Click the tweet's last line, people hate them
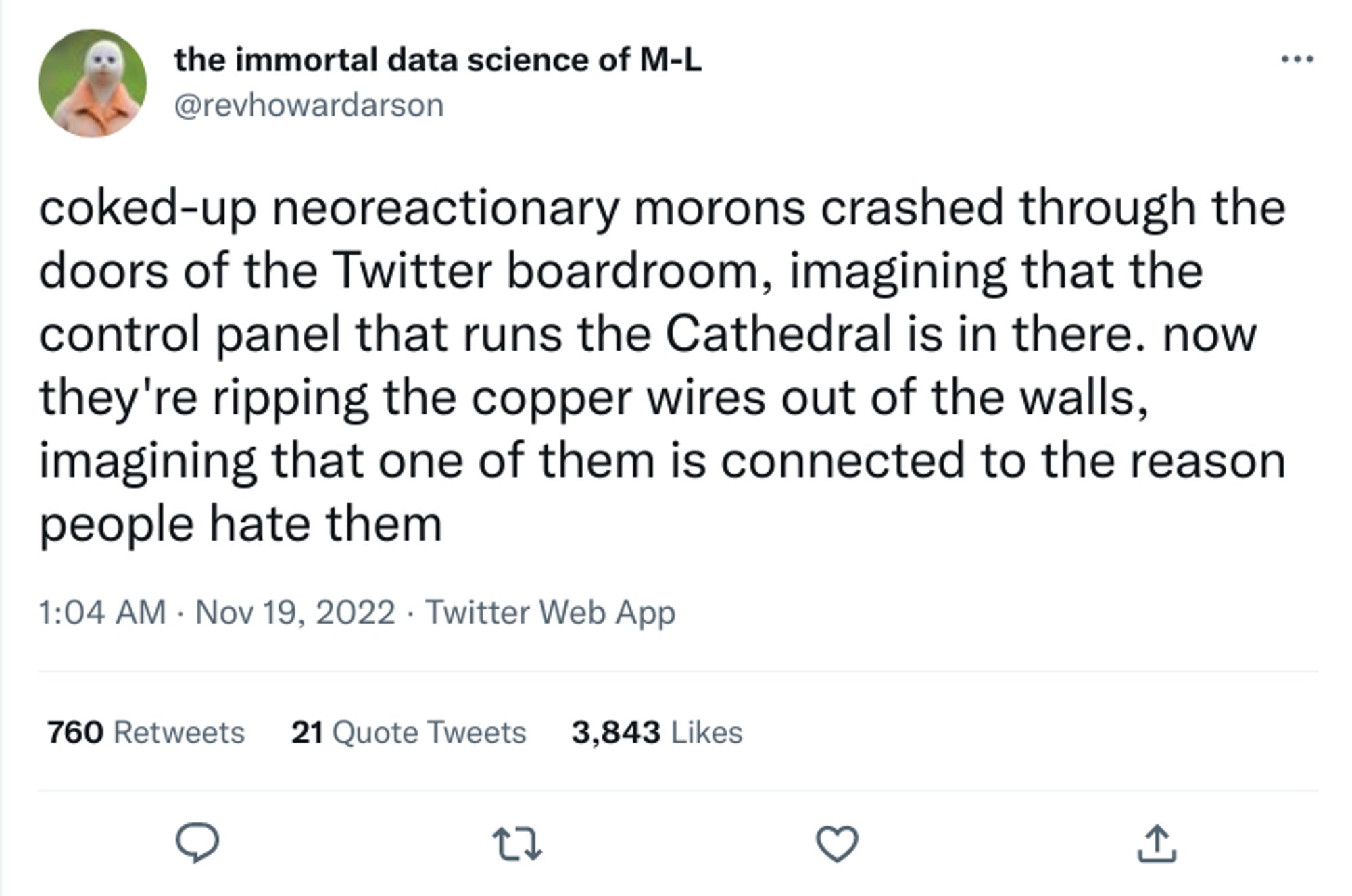The height and width of the screenshot is (896, 1352). (241, 524)
